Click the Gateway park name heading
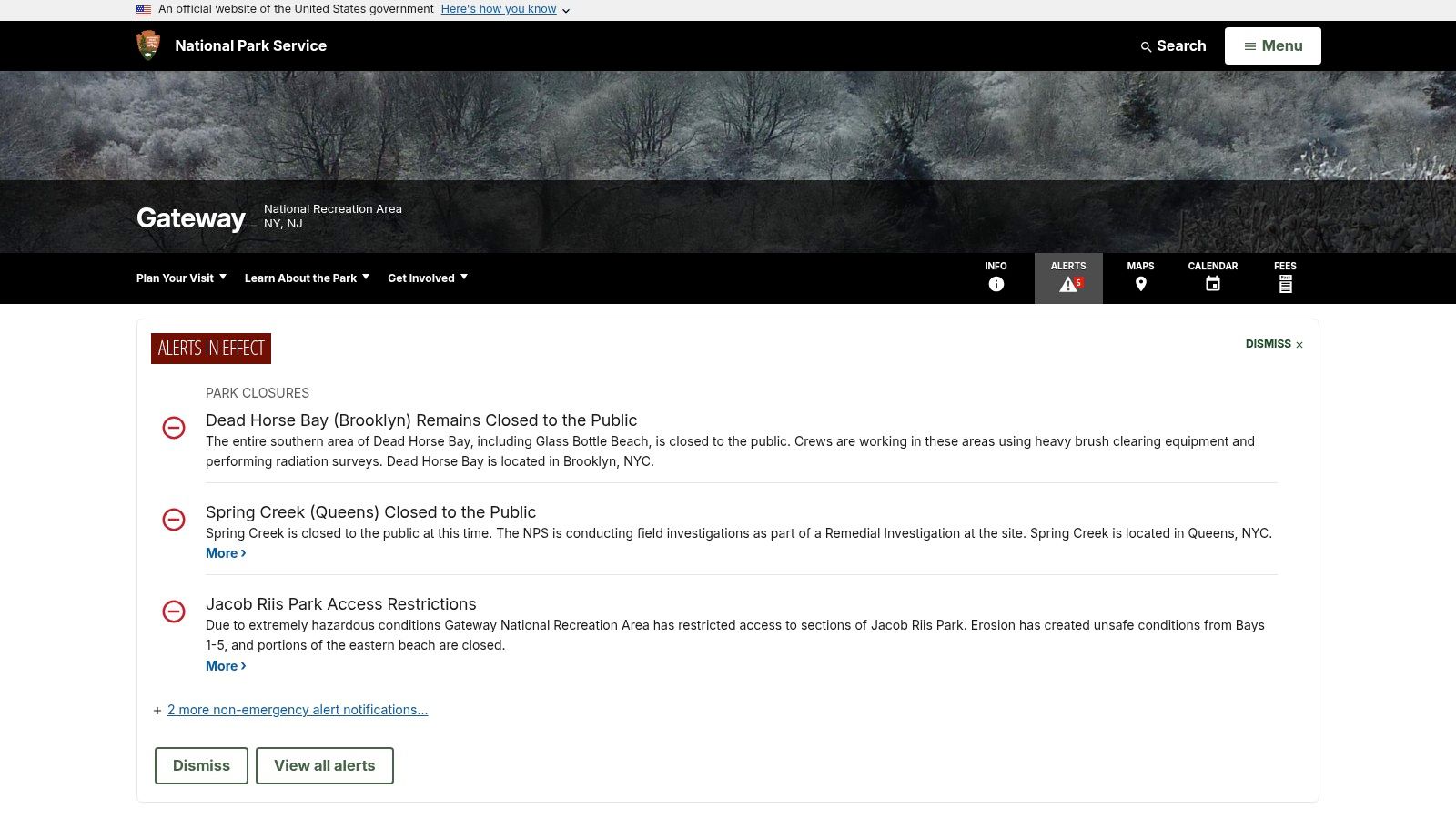This screenshot has height=819, width=1456. click(191, 217)
